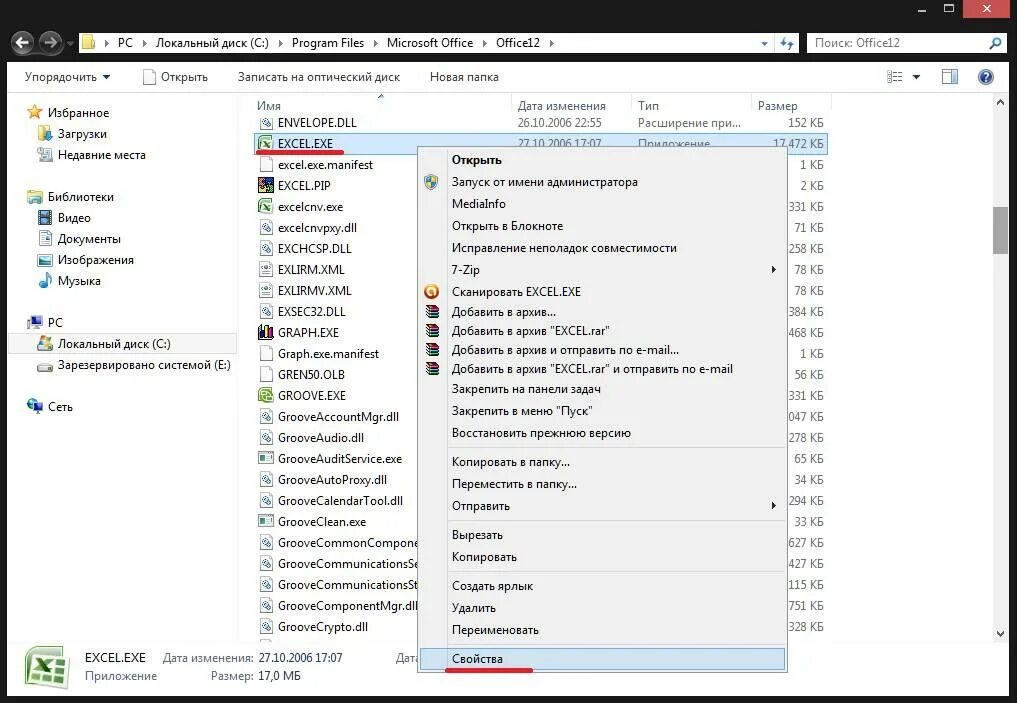
Task: Open Документы library
Action: pos(89,239)
